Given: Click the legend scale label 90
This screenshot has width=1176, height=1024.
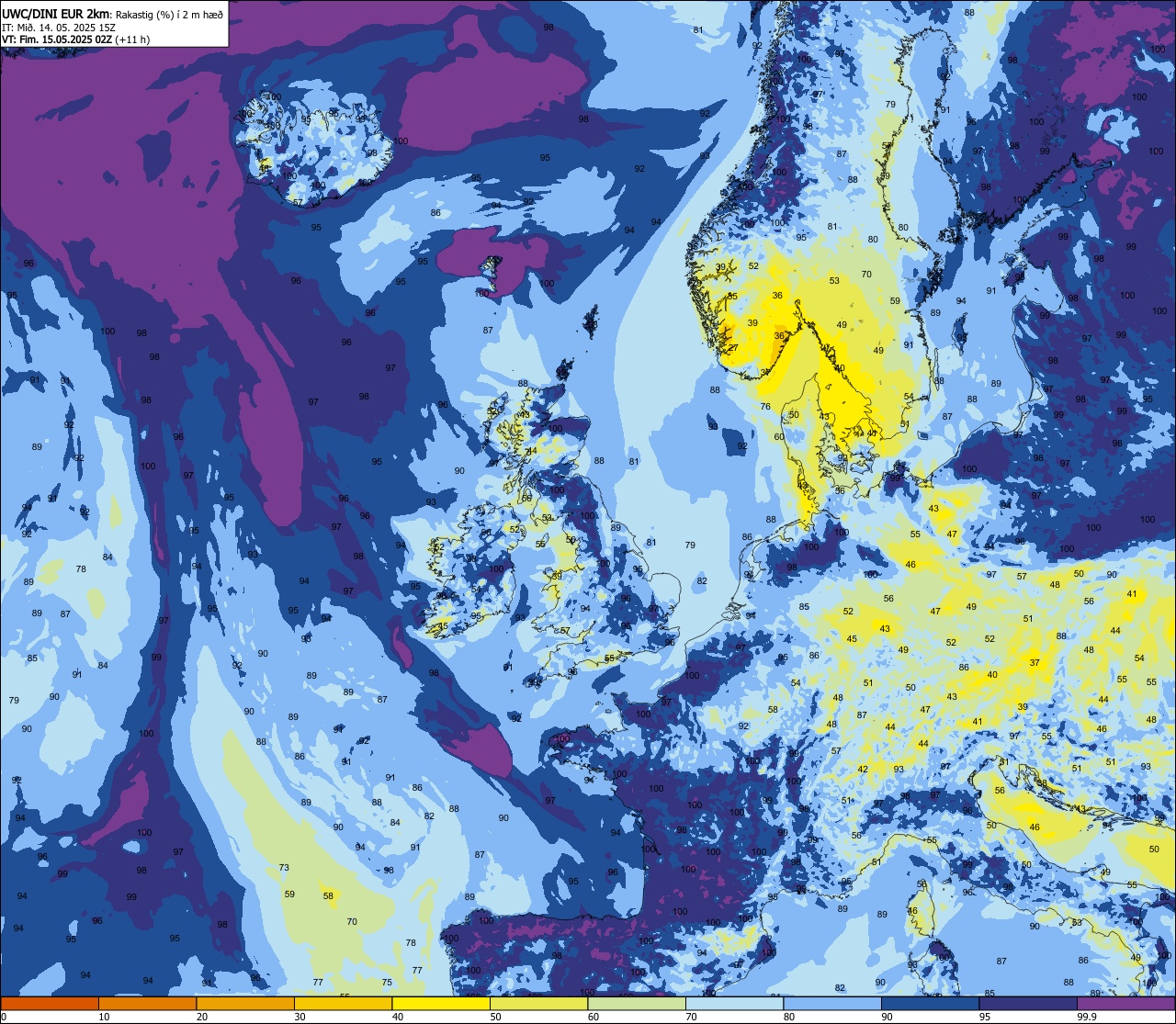Looking at the screenshot, I should 887,1017.
